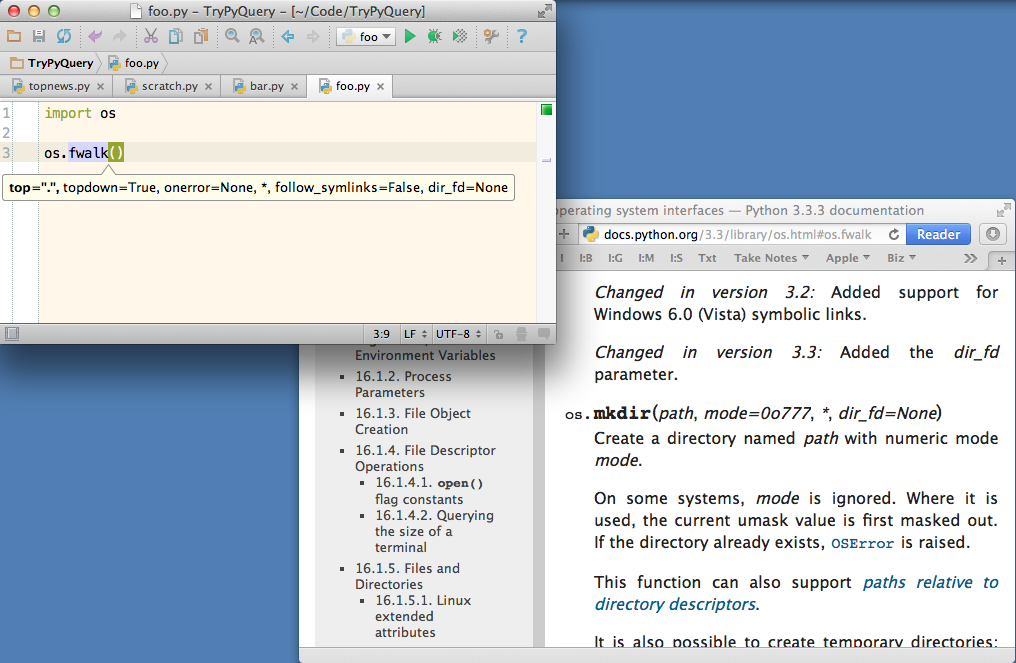Viewport: 1016px width, 663px height.
Task: Click the I:G bookmark in Safari bookmarks bar
Action: [615, 258]
